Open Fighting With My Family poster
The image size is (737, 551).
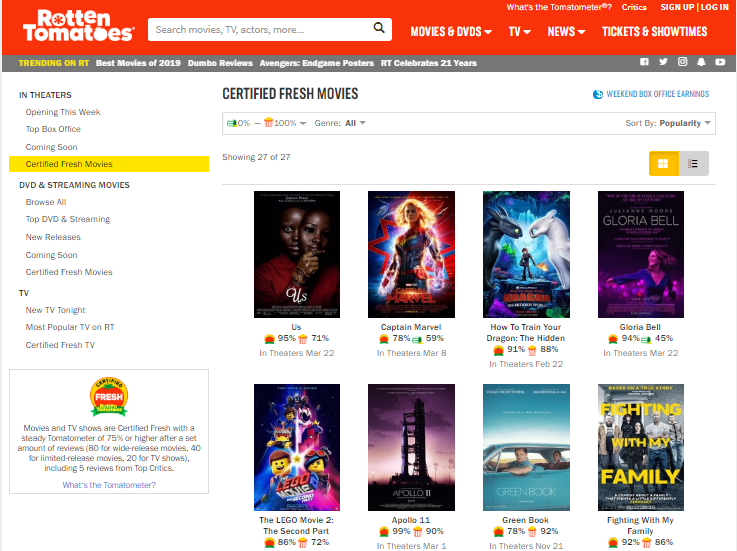tap(641, 448)
